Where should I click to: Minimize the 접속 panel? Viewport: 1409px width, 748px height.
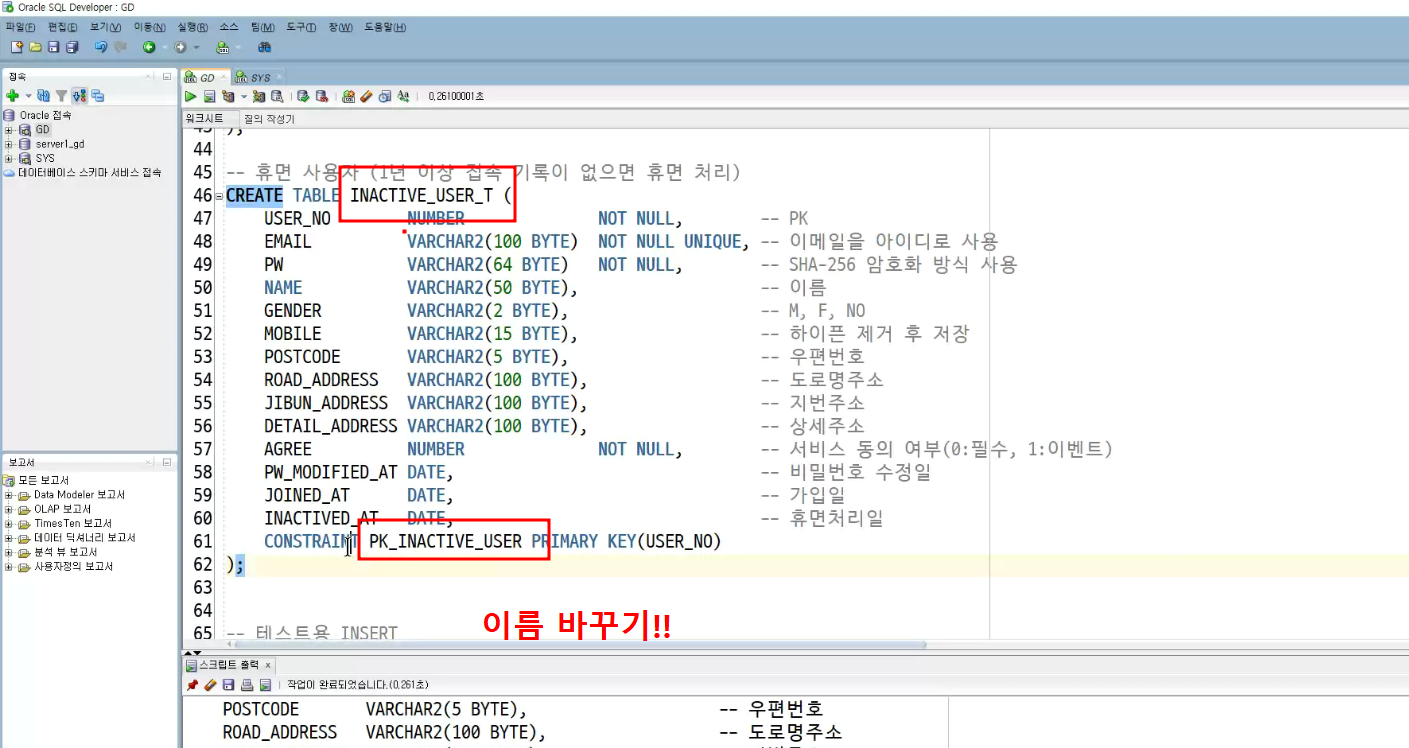tap(167, 76)
